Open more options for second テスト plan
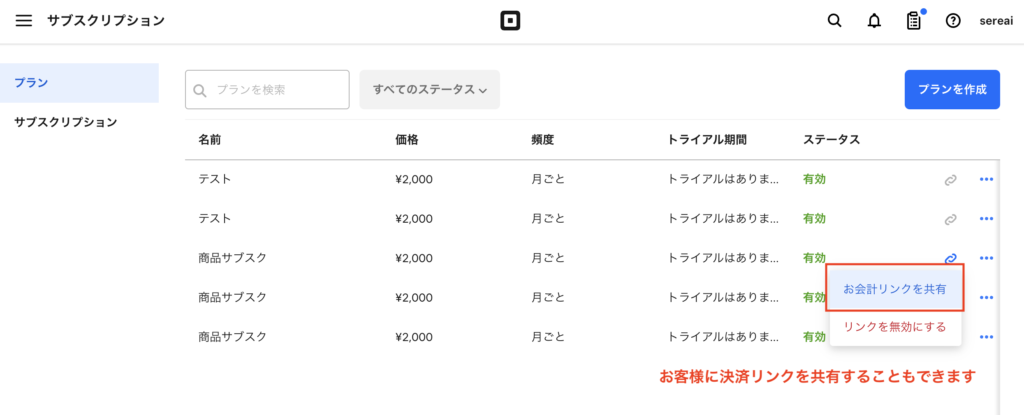Image resolution: width=1024 pixels, height=415 pixels. tap(987, 219)
